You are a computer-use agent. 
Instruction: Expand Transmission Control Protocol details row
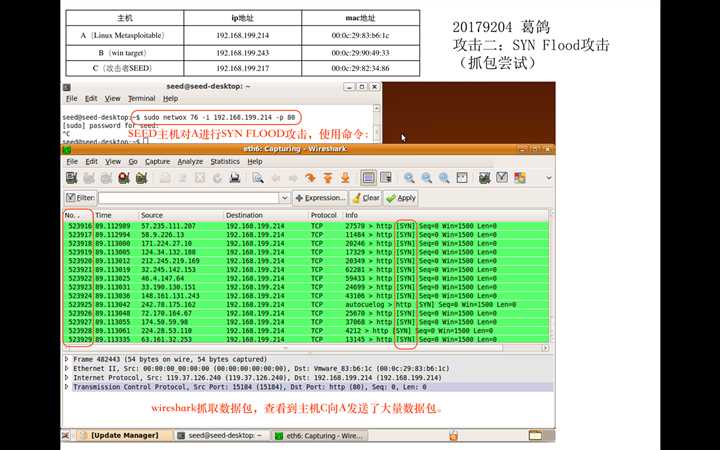click(67, 387)
